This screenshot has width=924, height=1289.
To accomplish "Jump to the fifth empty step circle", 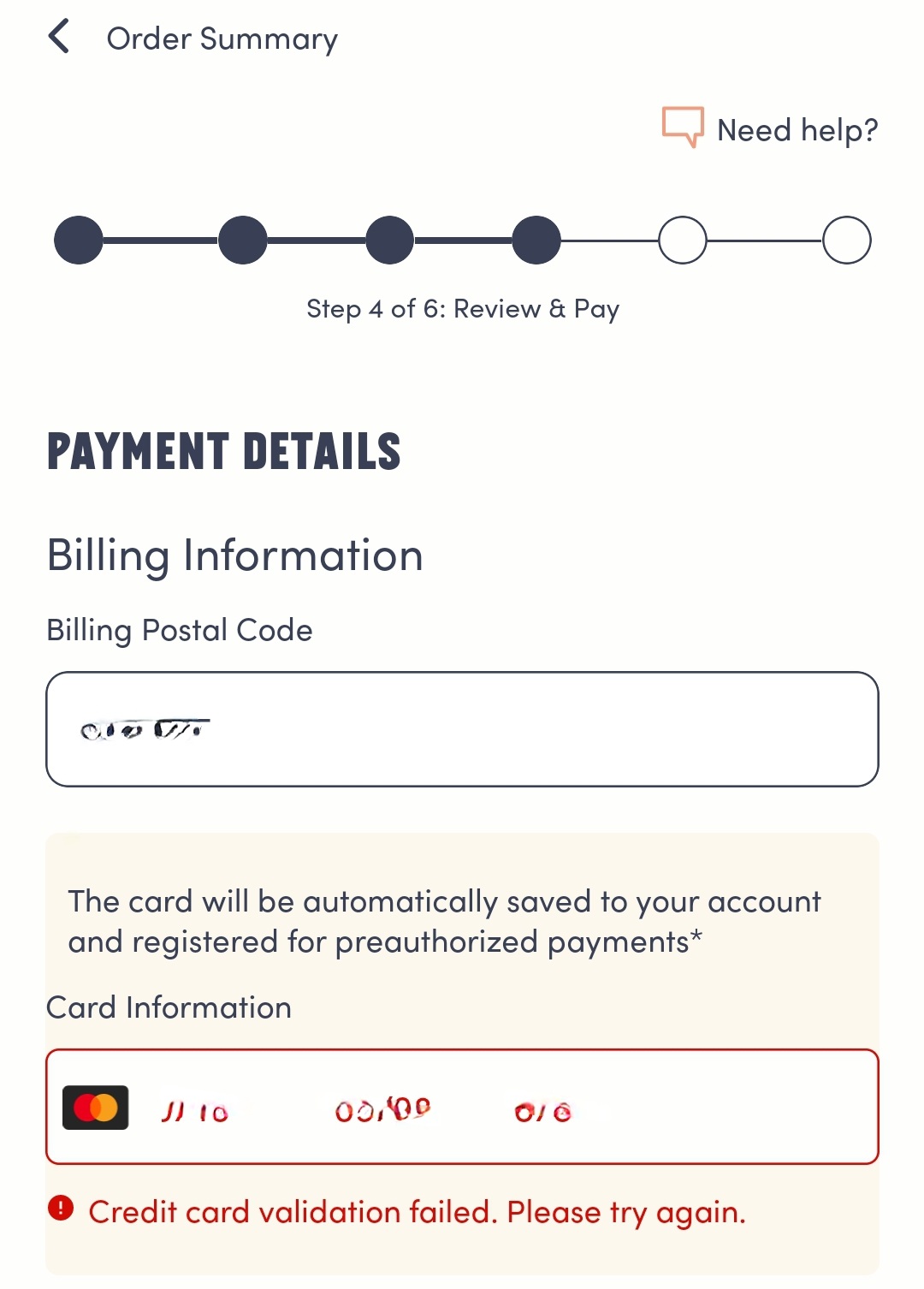I will click(683, 241).
